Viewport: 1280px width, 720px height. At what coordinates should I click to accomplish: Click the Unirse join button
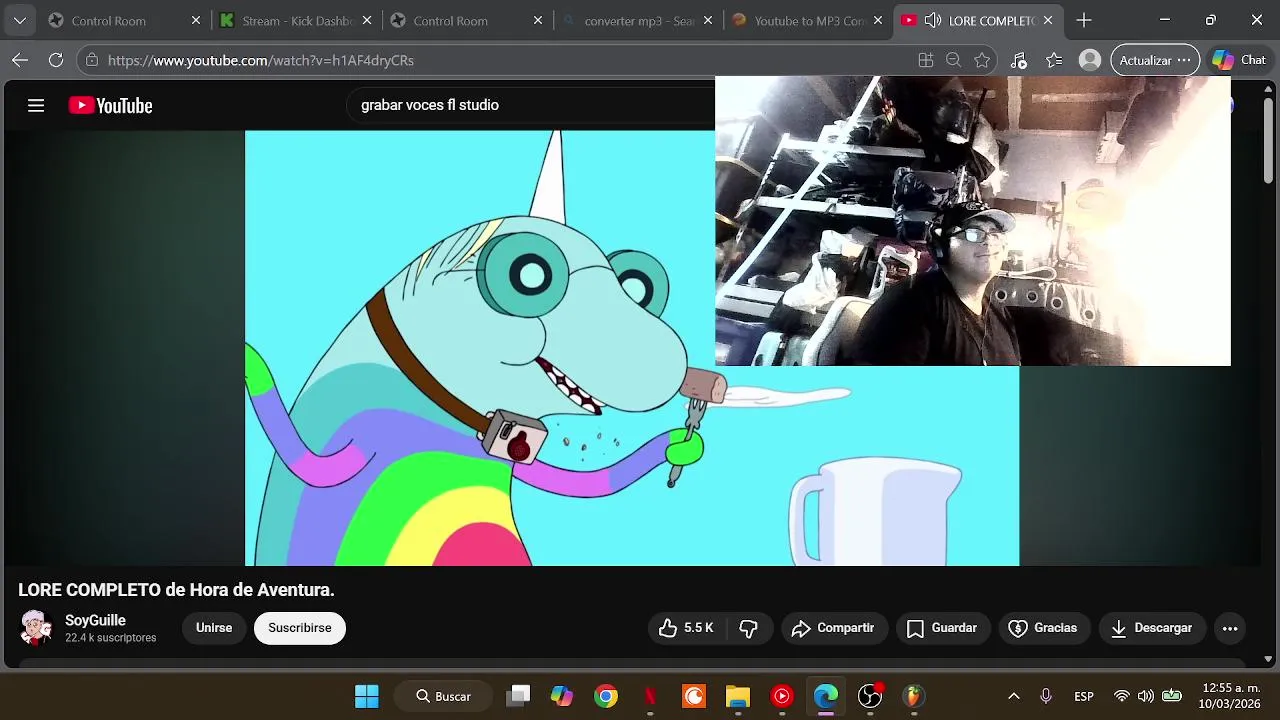click(214, 628)
